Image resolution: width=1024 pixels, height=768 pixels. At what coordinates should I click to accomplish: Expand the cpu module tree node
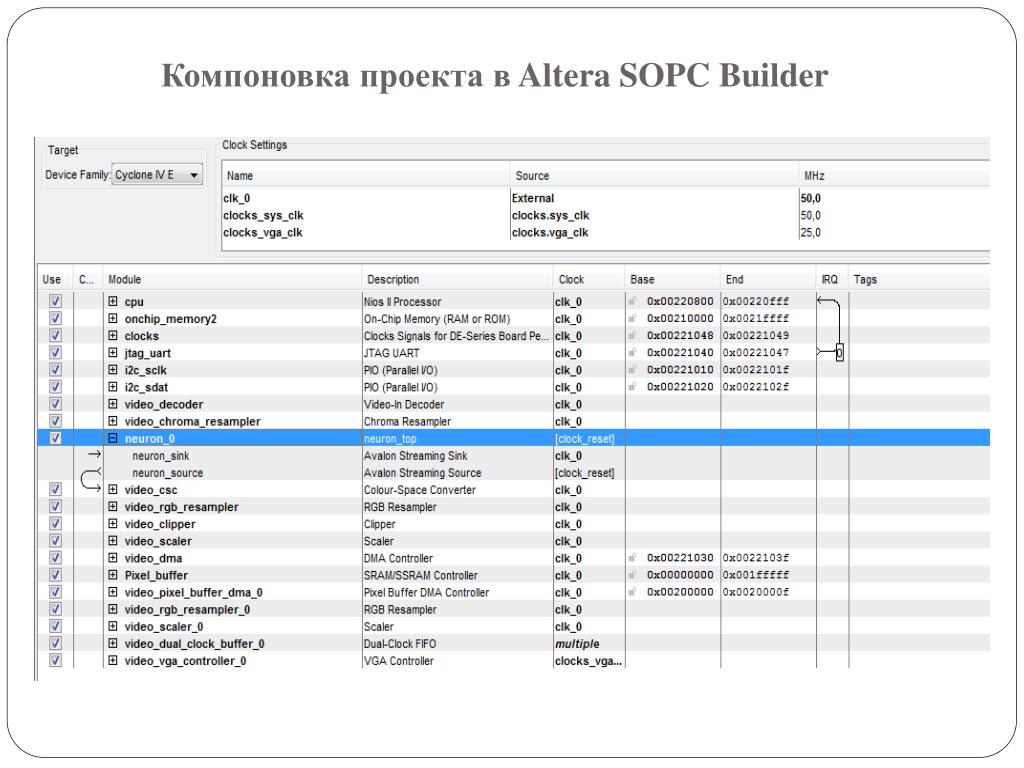113,301
